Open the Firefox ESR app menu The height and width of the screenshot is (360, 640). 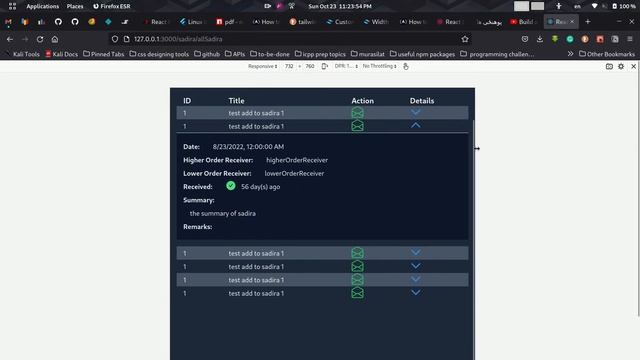[x=111, y=6]
